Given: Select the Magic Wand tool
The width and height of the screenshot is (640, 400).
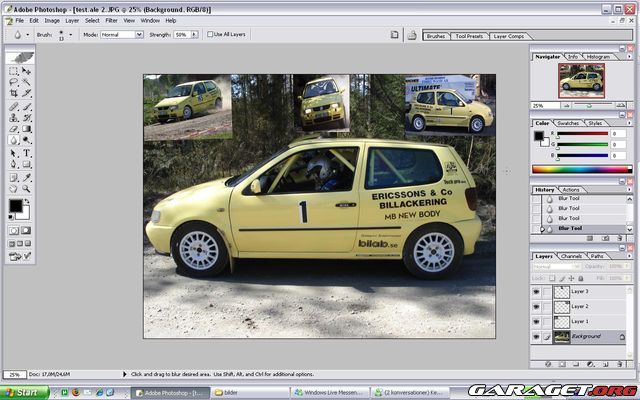Looking at the screenshot, I should [x=27, y=82].
